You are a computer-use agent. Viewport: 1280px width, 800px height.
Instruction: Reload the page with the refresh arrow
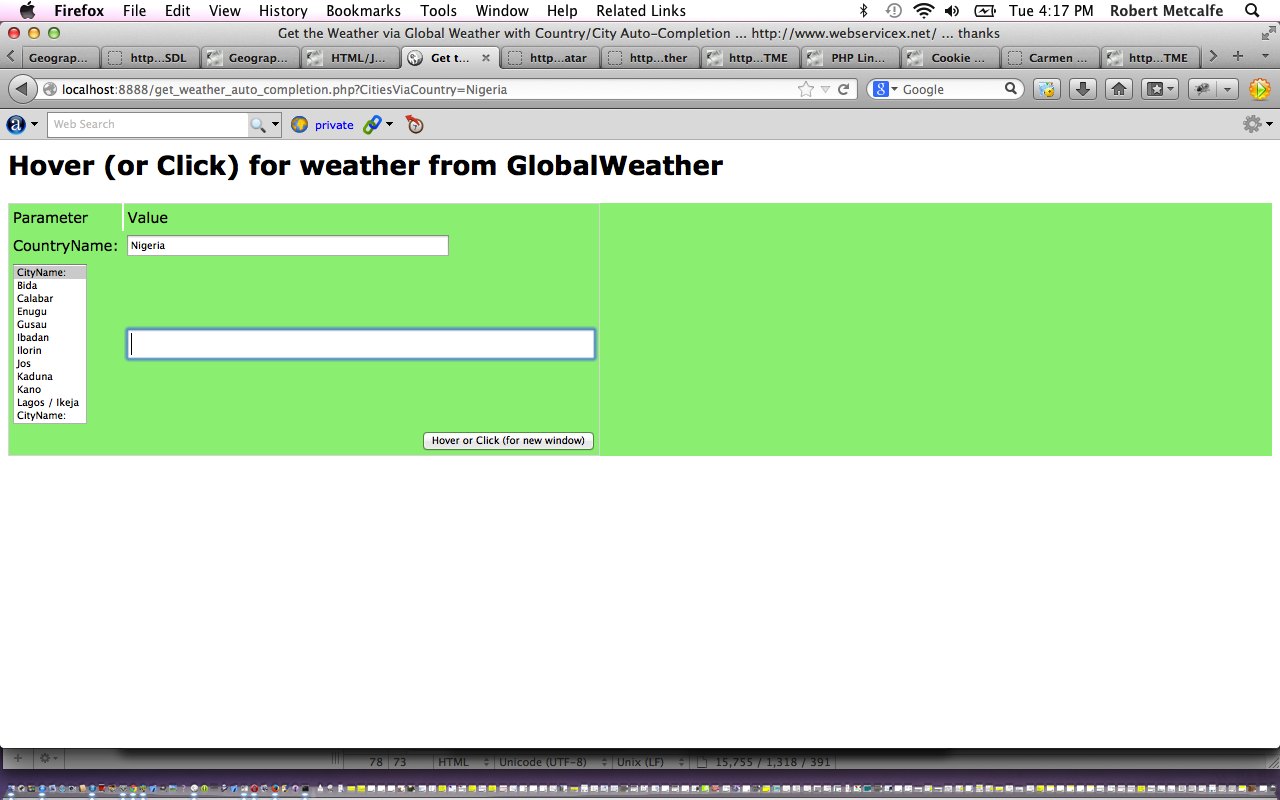point(844,89)
